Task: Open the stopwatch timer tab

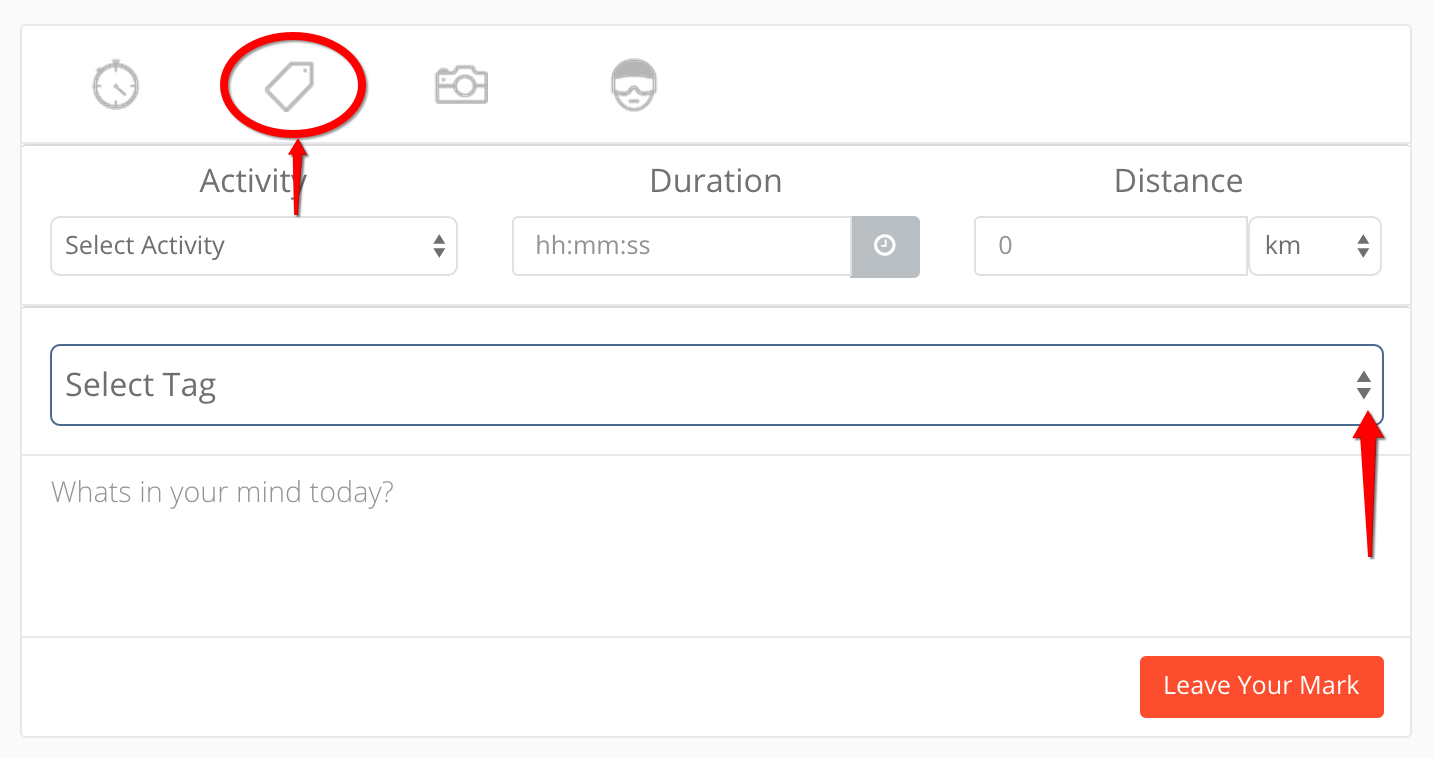Action: point(116,84)
